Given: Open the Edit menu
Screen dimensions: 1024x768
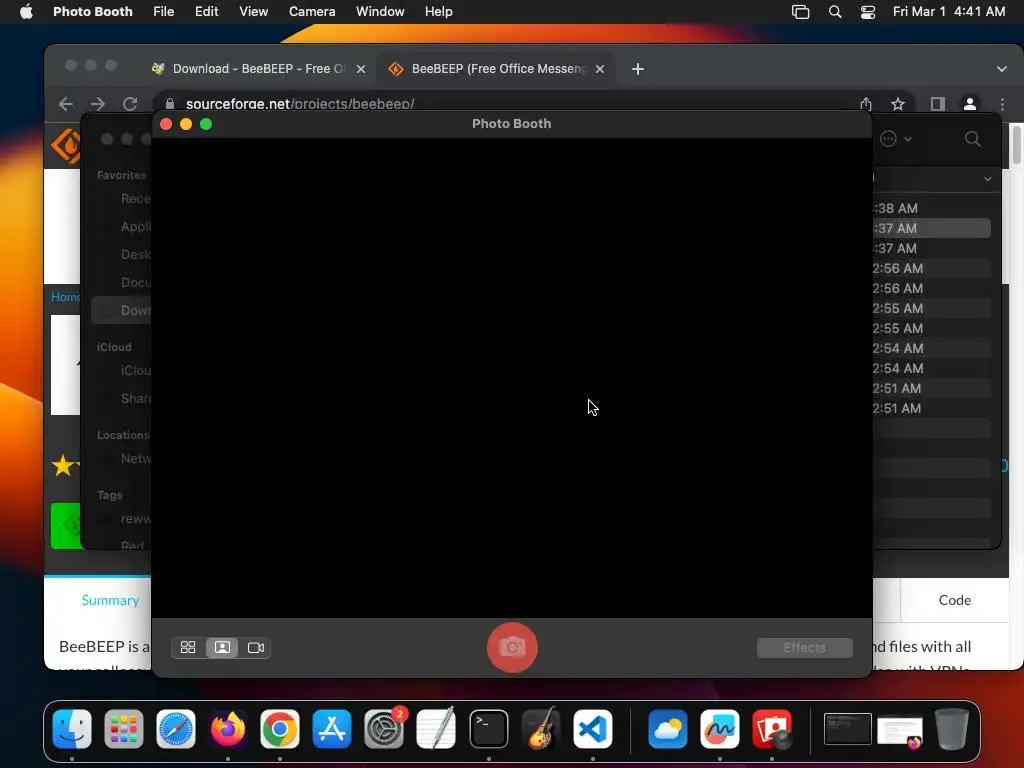Looking at the screenshot, I should pyautogui.click(x=206, y=12).
